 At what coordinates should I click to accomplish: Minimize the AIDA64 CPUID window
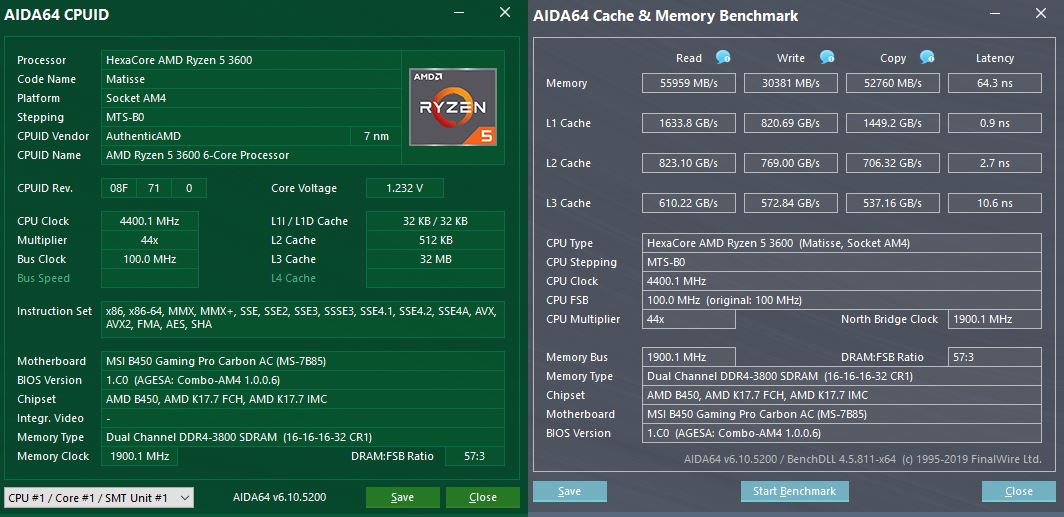point(459,13)
